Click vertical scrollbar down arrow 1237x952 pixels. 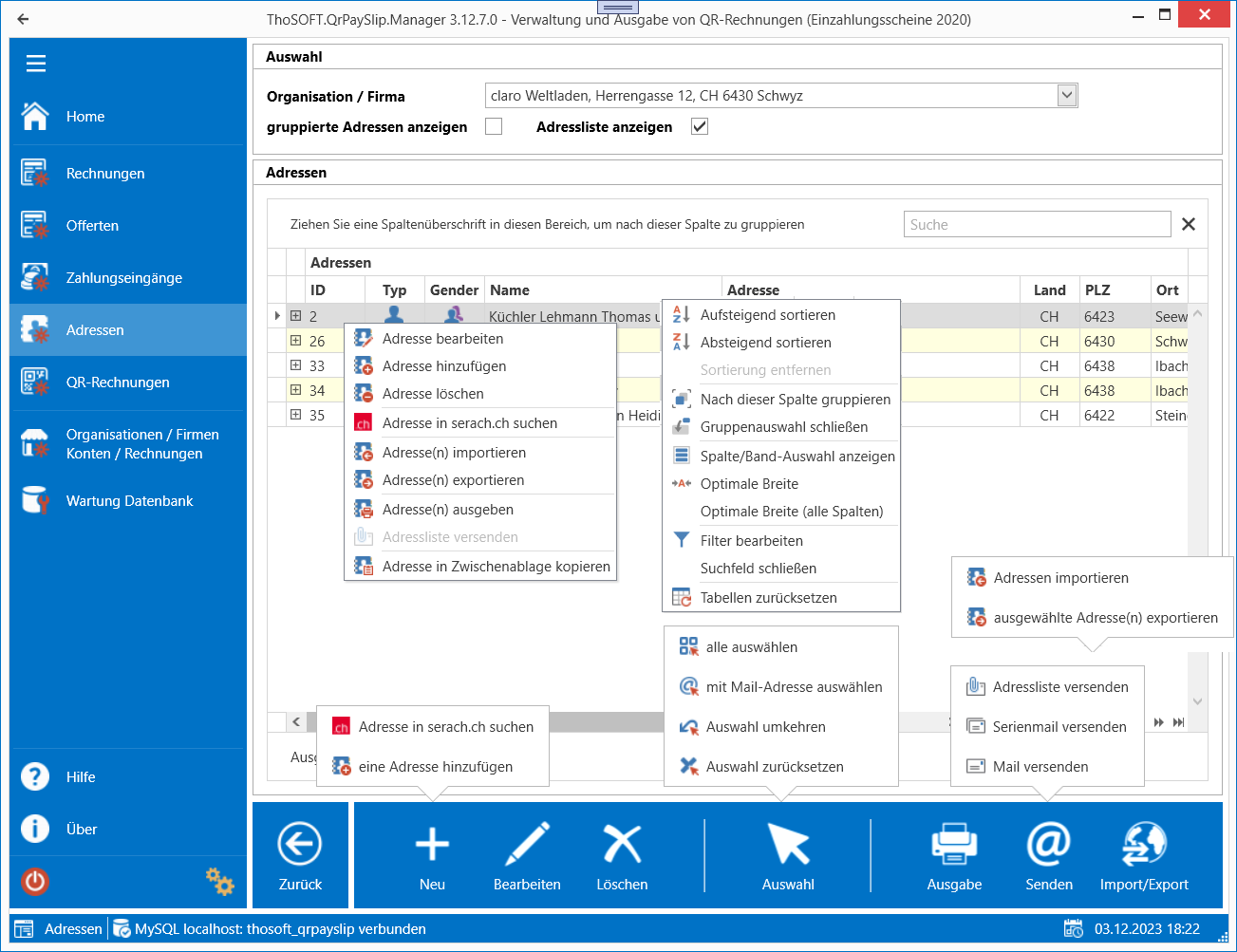point(1197,701)
